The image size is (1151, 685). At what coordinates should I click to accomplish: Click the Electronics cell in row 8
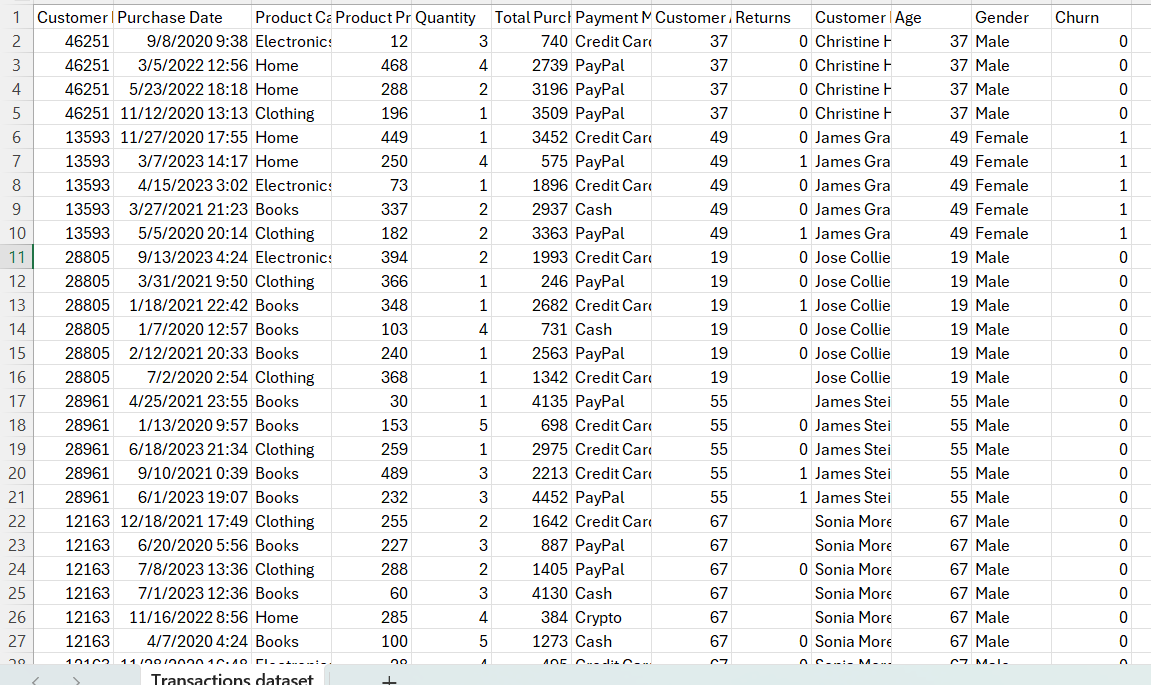pos(293,185)
